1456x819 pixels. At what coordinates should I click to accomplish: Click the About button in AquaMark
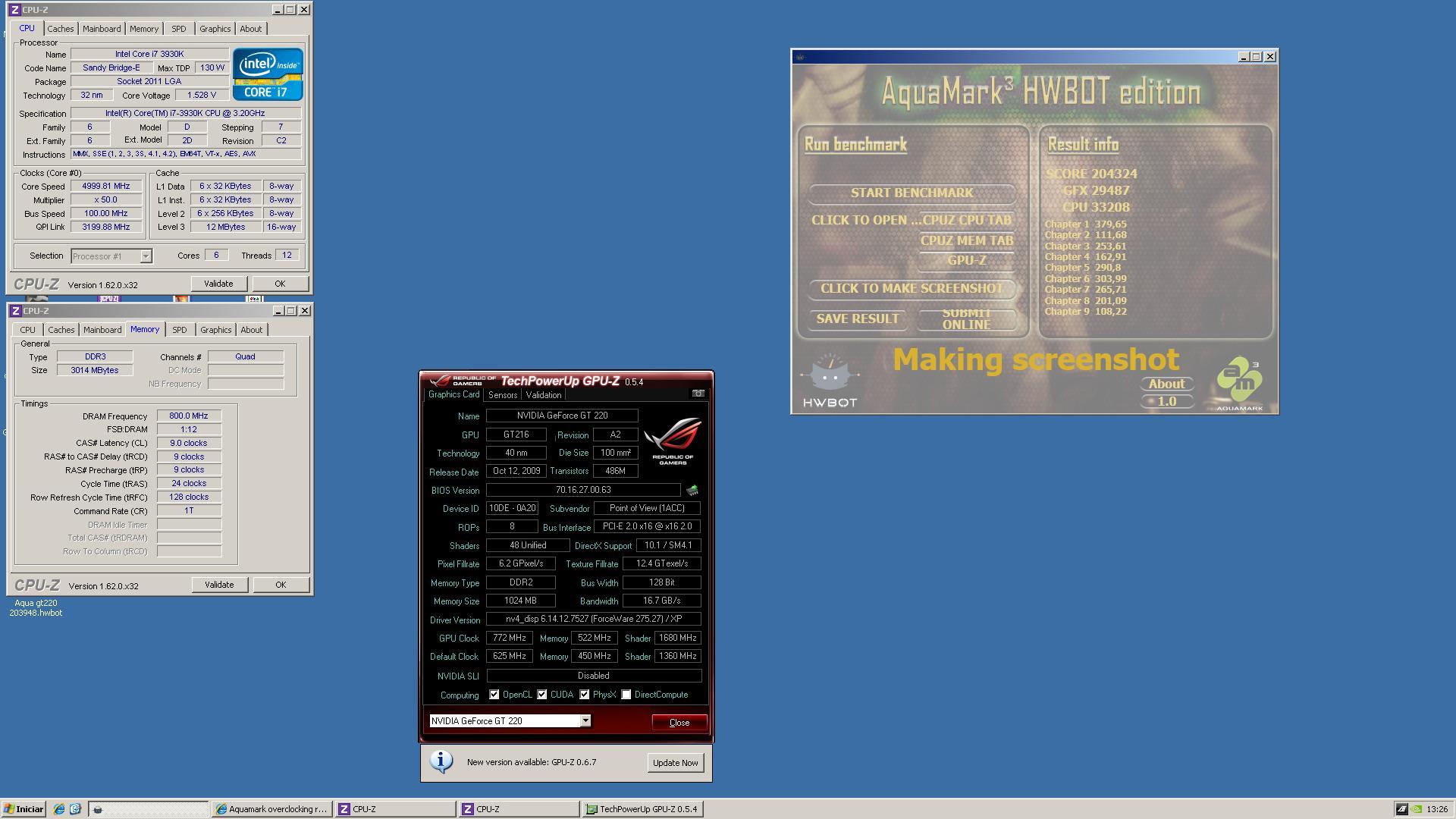pos(1166,384)
